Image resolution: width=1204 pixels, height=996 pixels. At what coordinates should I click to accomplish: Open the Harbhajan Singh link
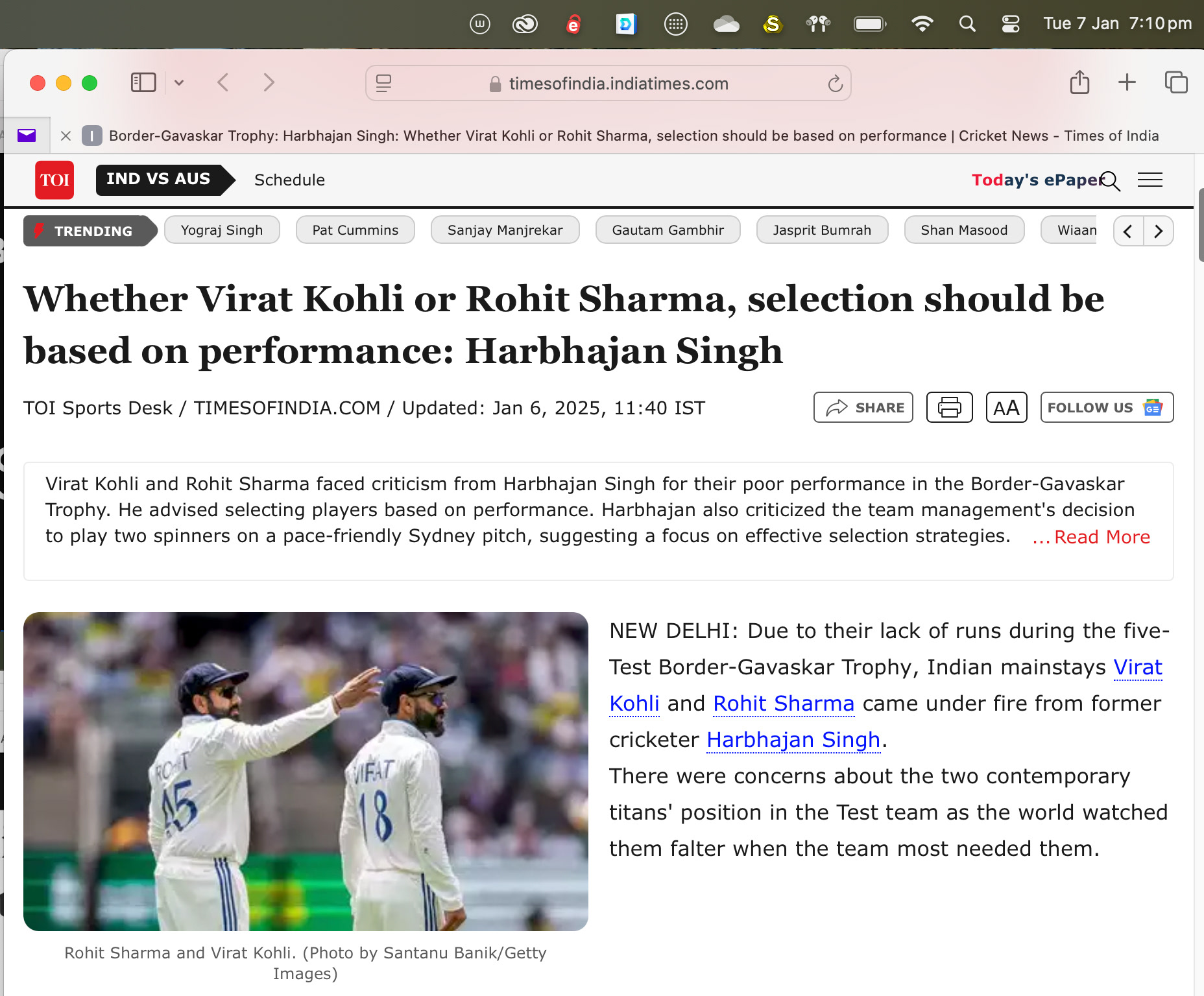(x=793, y=740)
